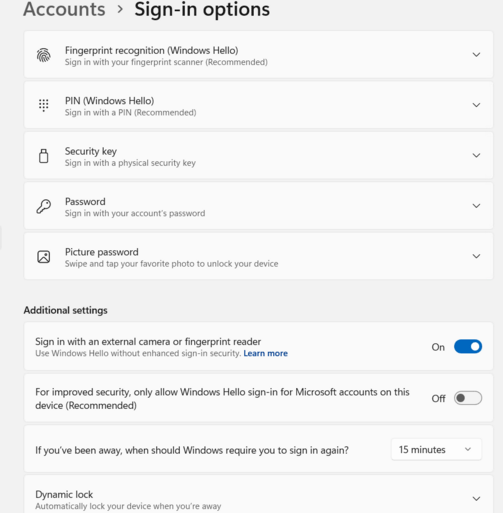Click the Additional settings heading

[x=65, y=310]
